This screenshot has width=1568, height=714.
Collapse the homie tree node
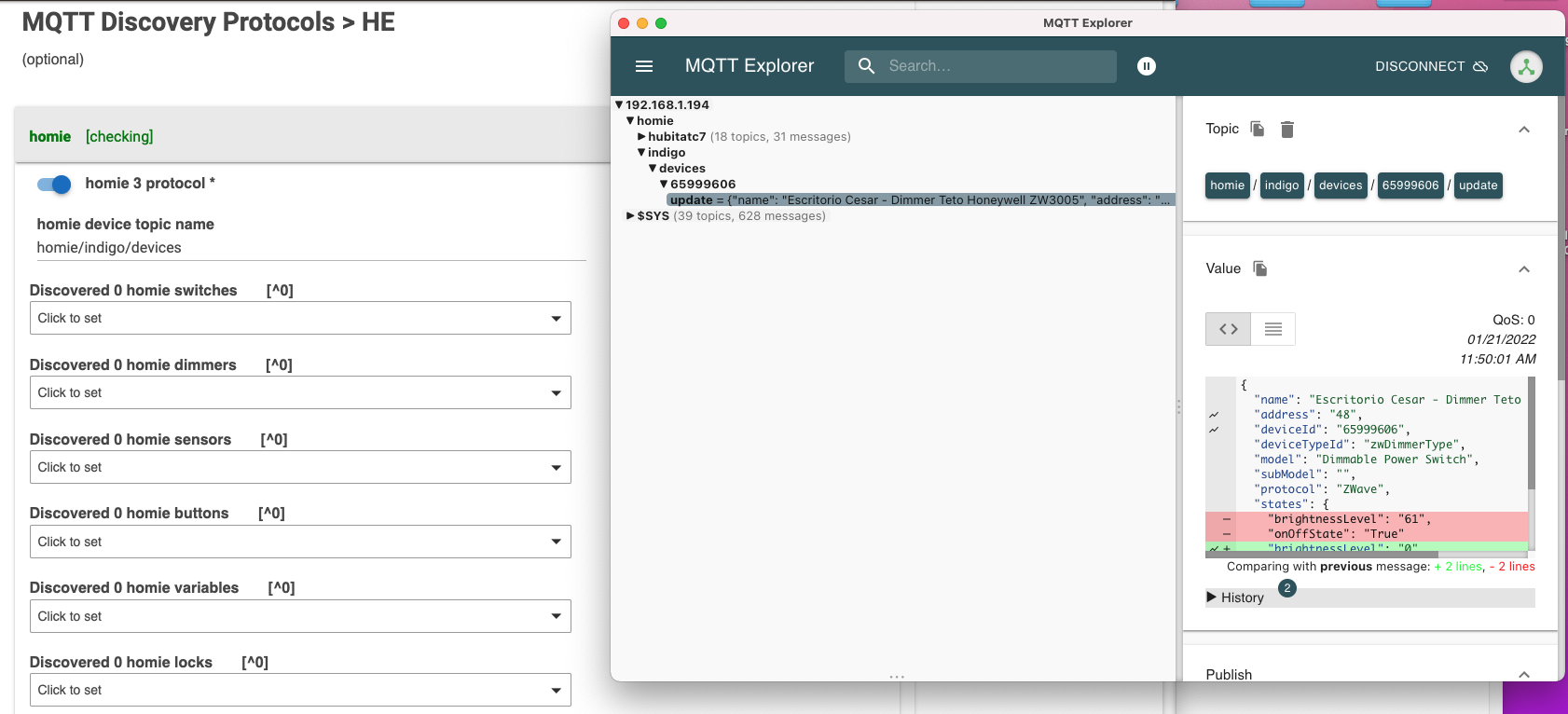630,121
